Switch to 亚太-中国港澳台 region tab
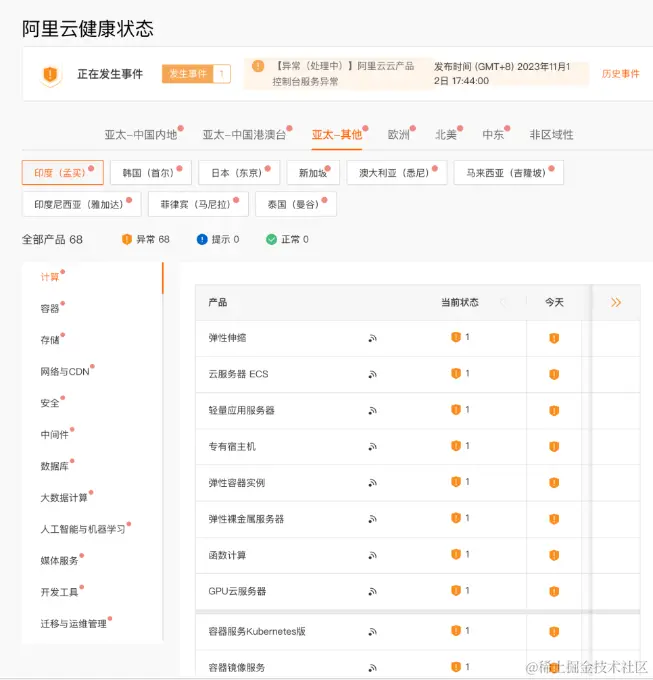 [244, 135]
